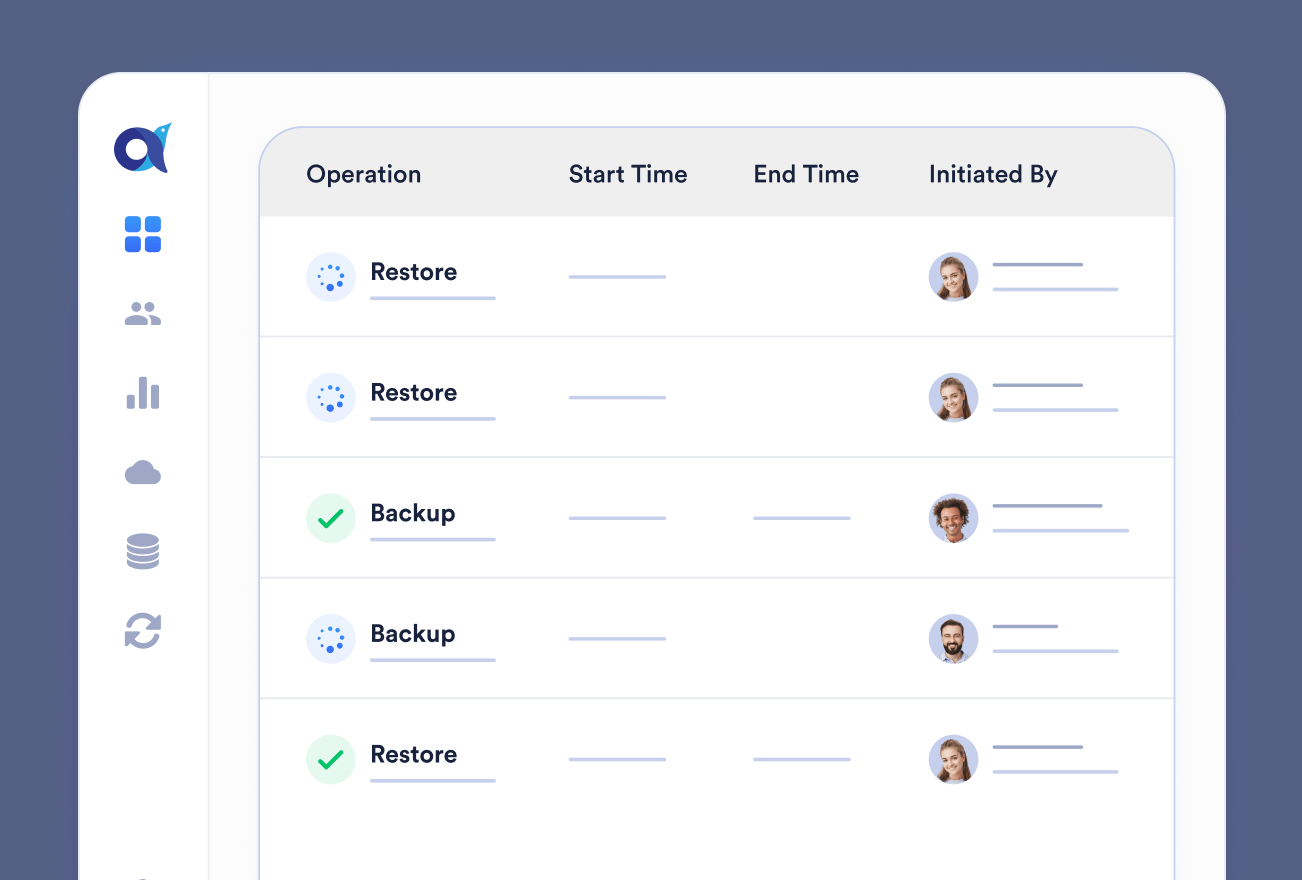
Task: Open the dashboard grid icon
Action: coord(143,235)
